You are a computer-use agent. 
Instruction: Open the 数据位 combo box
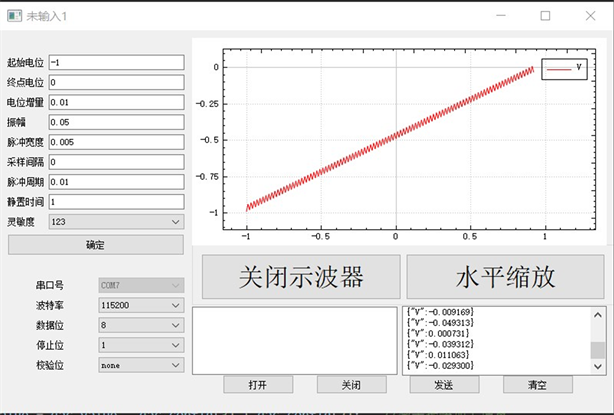[x=141, y=325]
